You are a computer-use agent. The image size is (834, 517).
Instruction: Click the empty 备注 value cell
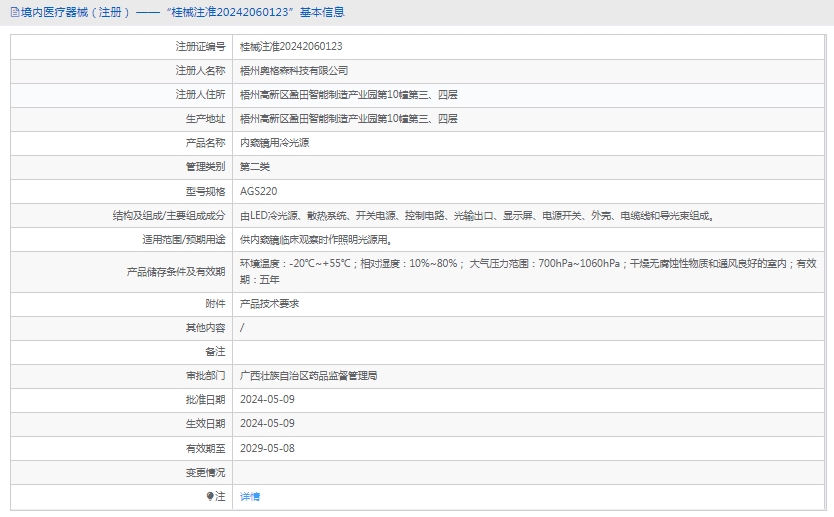pyautogui.click(x=530, y=352)
